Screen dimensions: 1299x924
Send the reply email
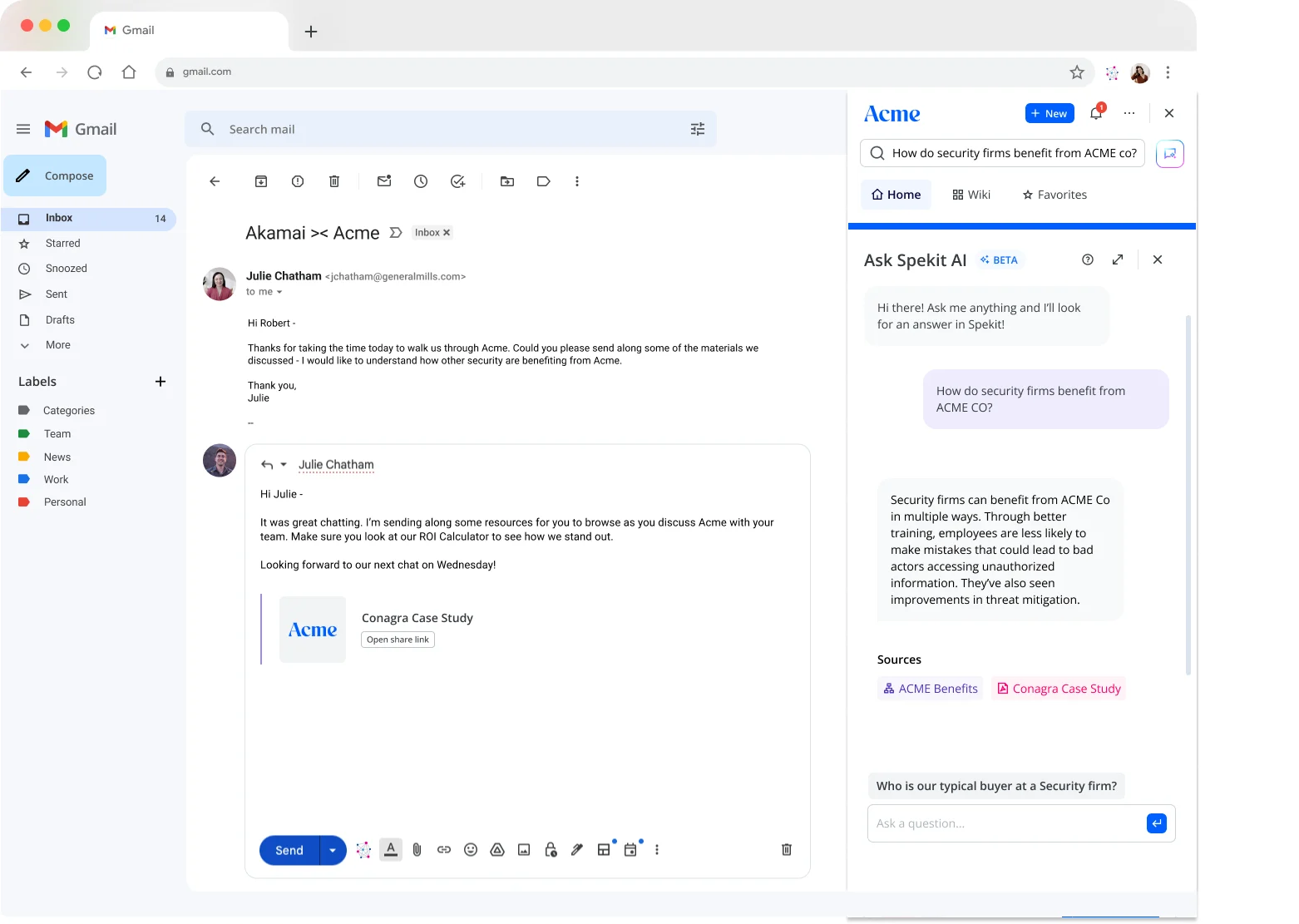[289, 850]
